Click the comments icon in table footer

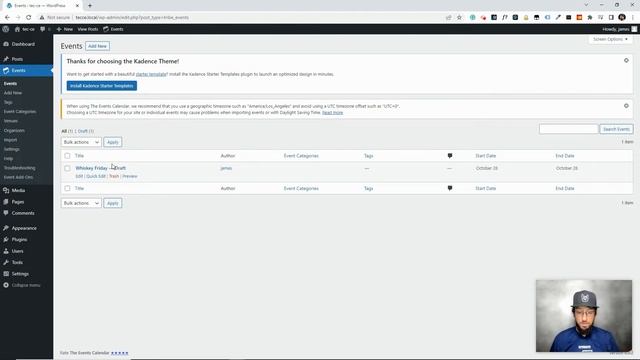450,188
